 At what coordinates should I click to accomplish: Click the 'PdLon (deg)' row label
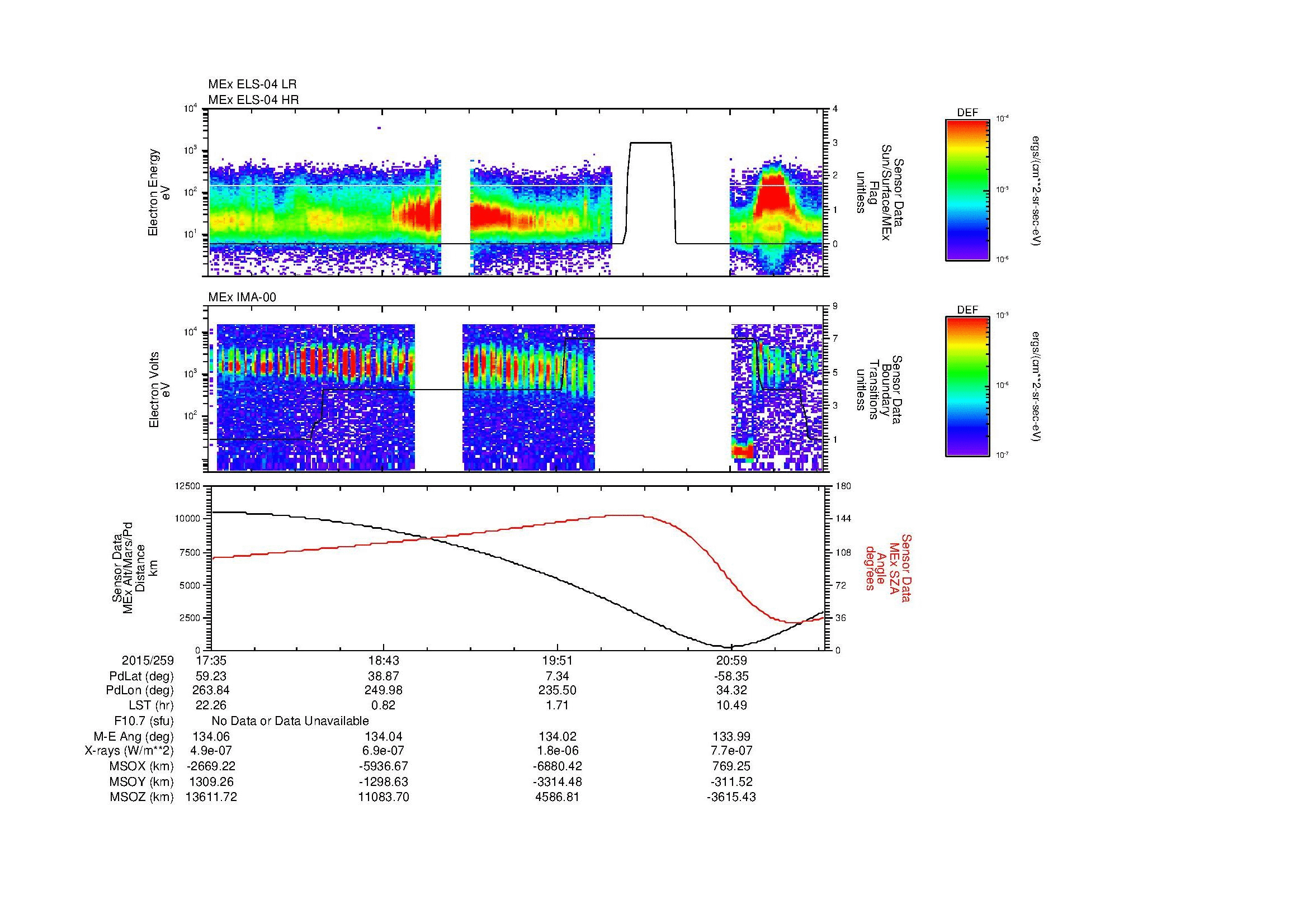click(140, 690)
